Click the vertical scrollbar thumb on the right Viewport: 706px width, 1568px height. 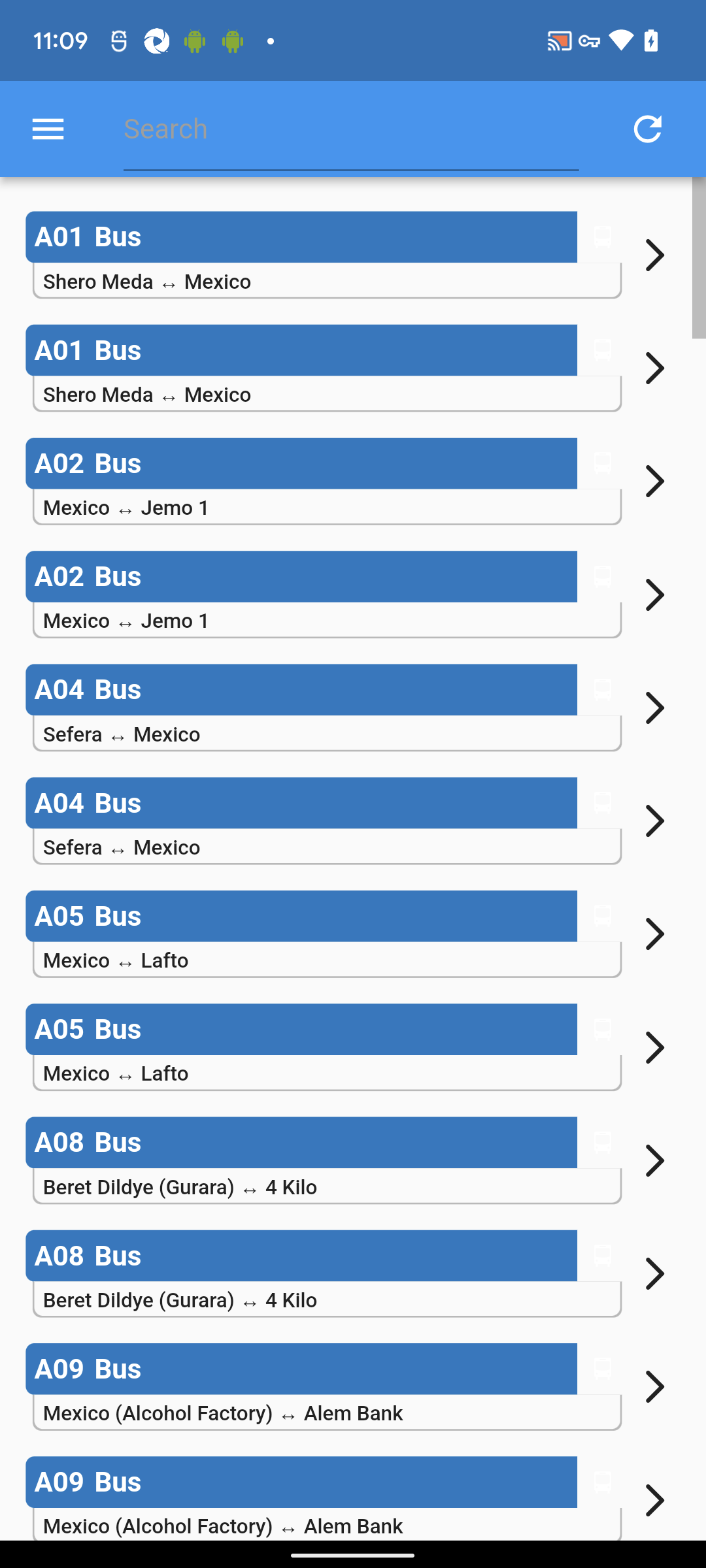698,258
